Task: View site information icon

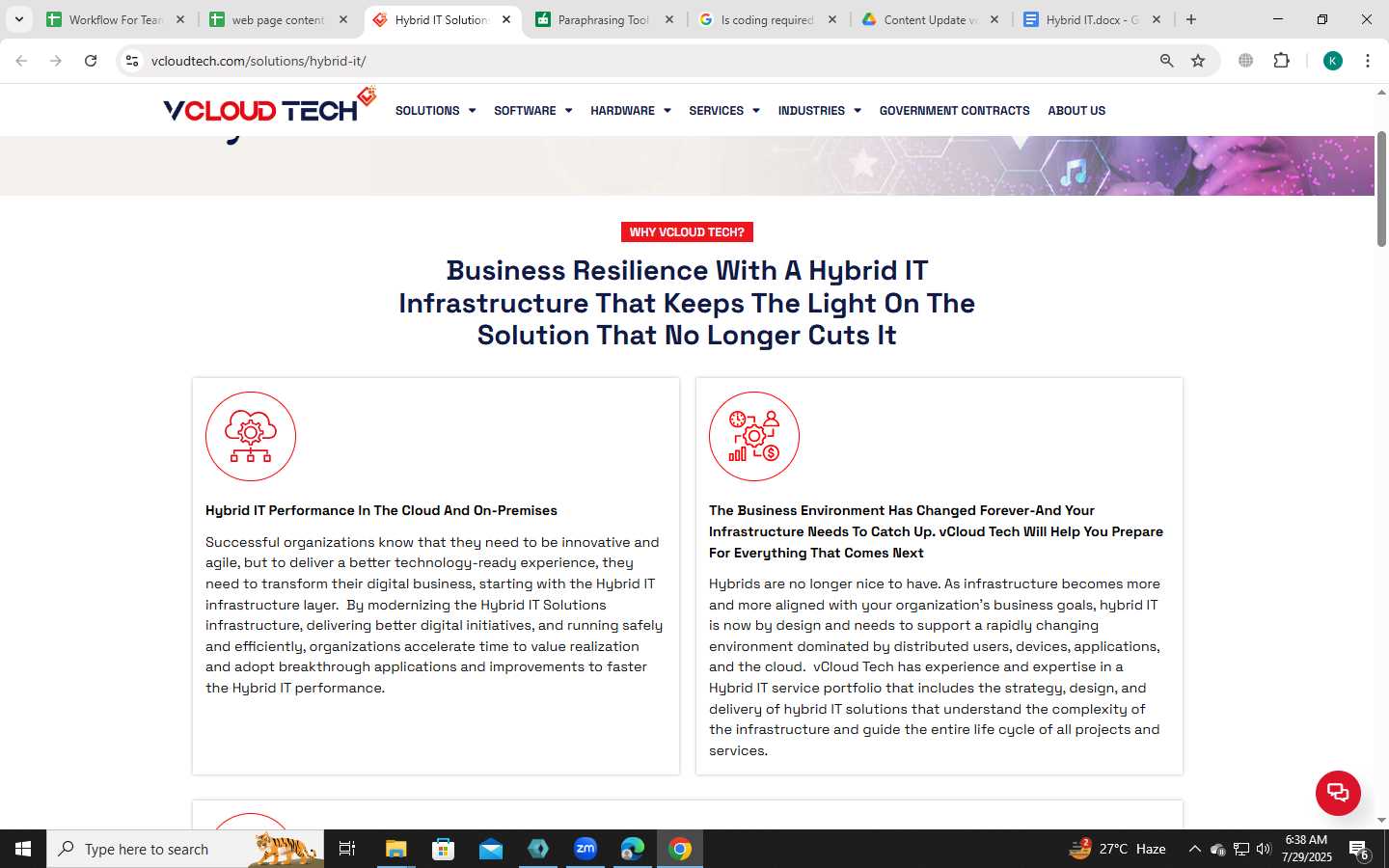Action: tap(132, 61)
